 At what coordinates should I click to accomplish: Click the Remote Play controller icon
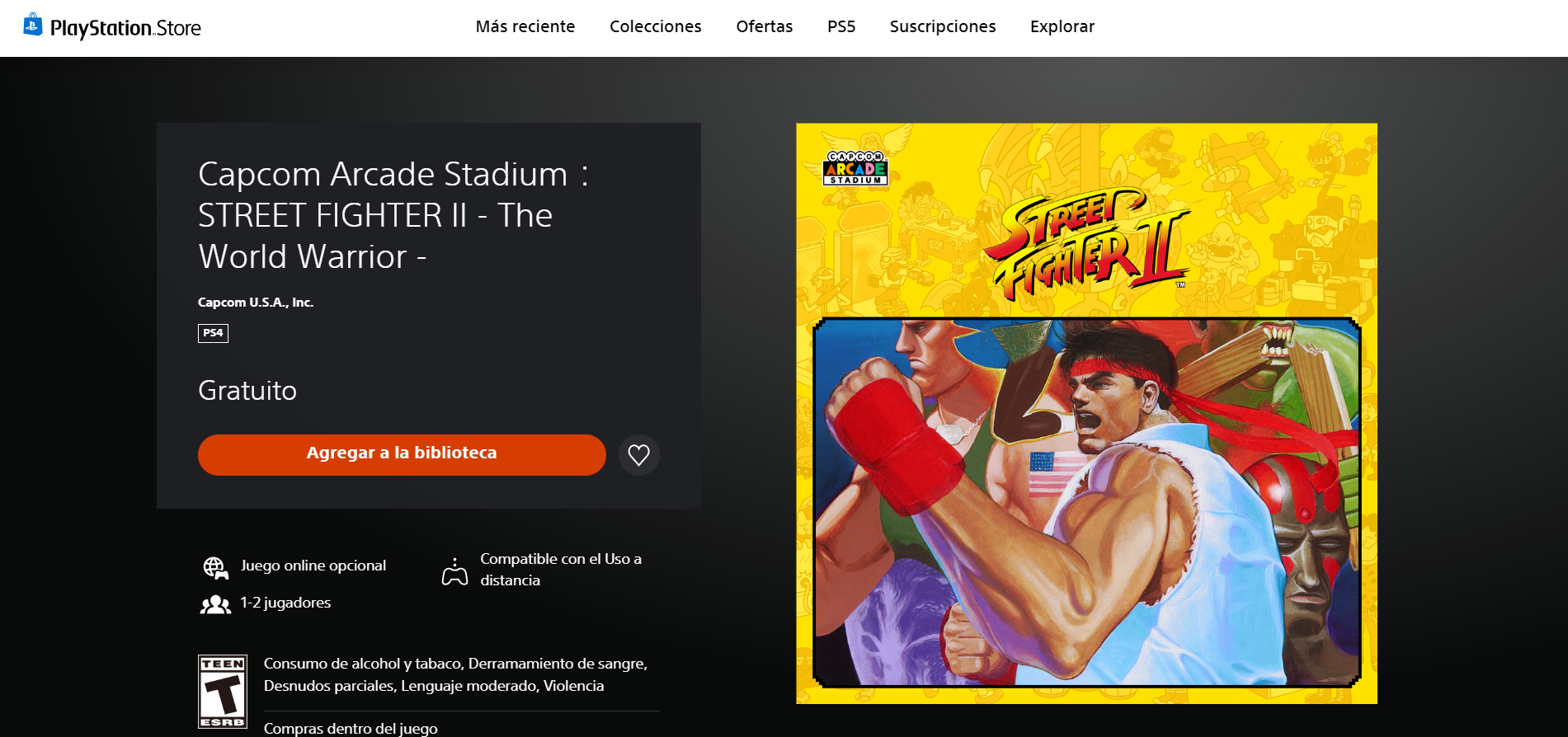[454, 571]
